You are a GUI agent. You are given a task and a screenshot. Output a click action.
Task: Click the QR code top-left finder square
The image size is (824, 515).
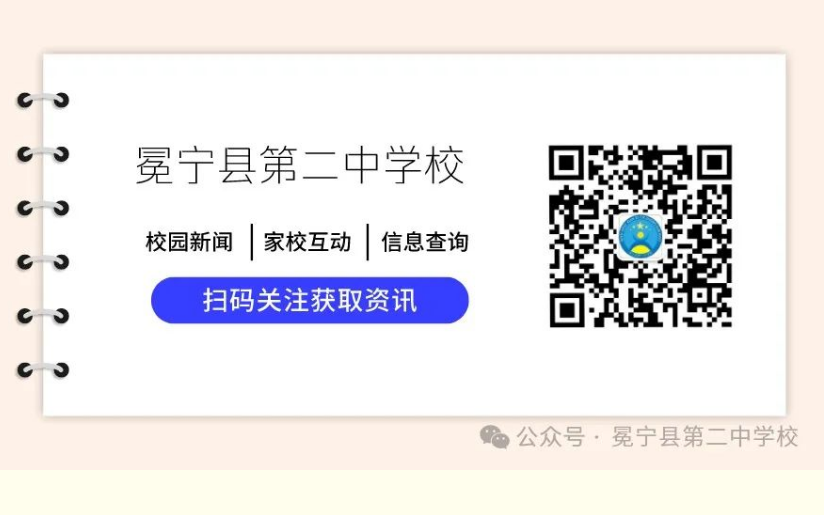[x=566, y=162]
